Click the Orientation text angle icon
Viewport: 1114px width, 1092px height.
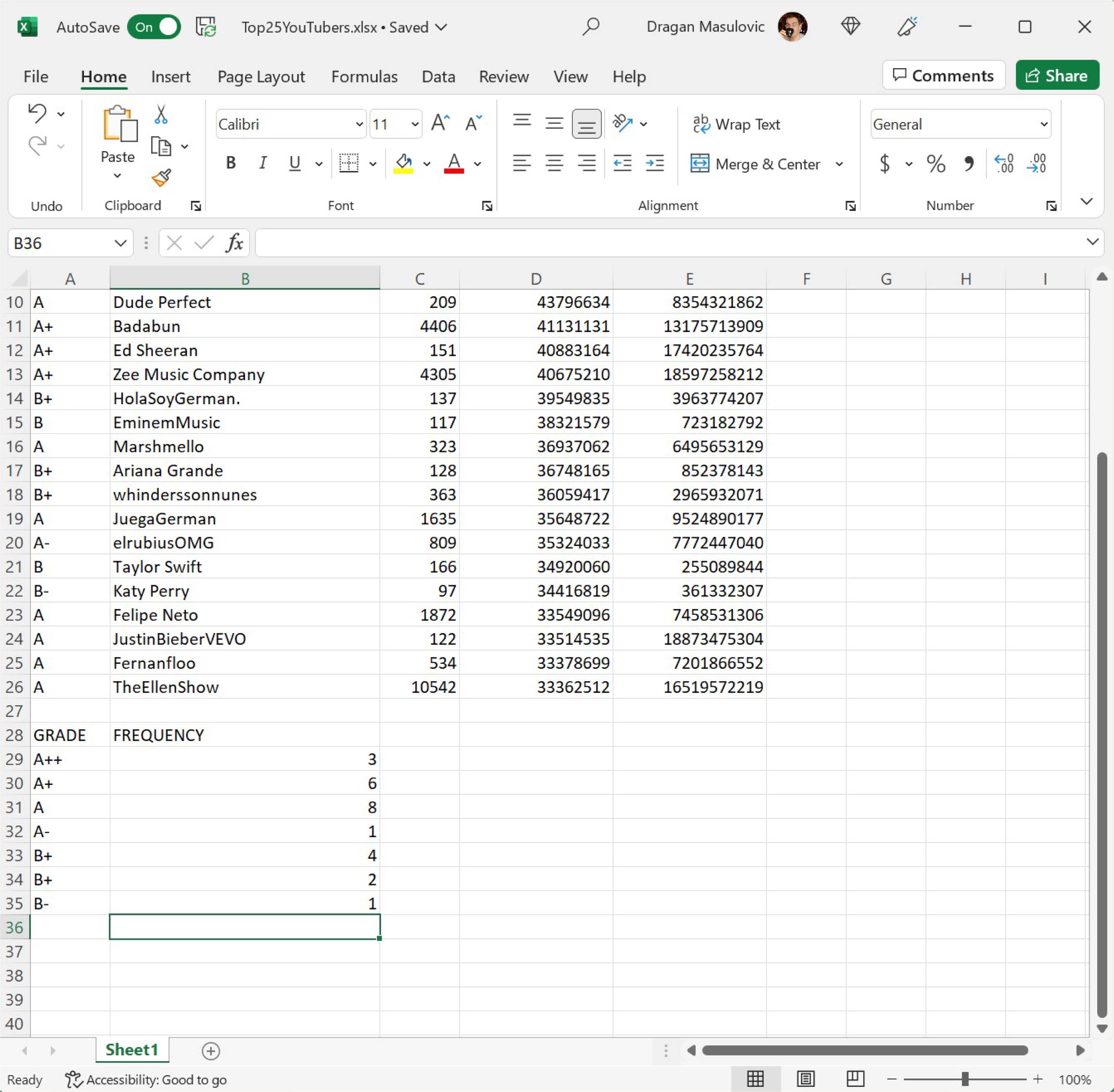[622, 123]
